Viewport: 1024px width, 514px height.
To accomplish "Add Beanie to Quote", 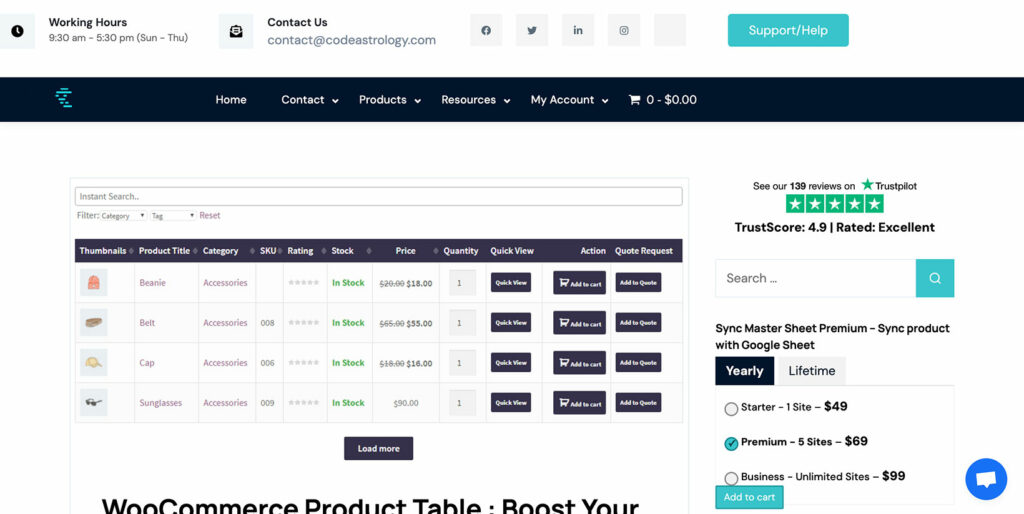I will (638, 283).
